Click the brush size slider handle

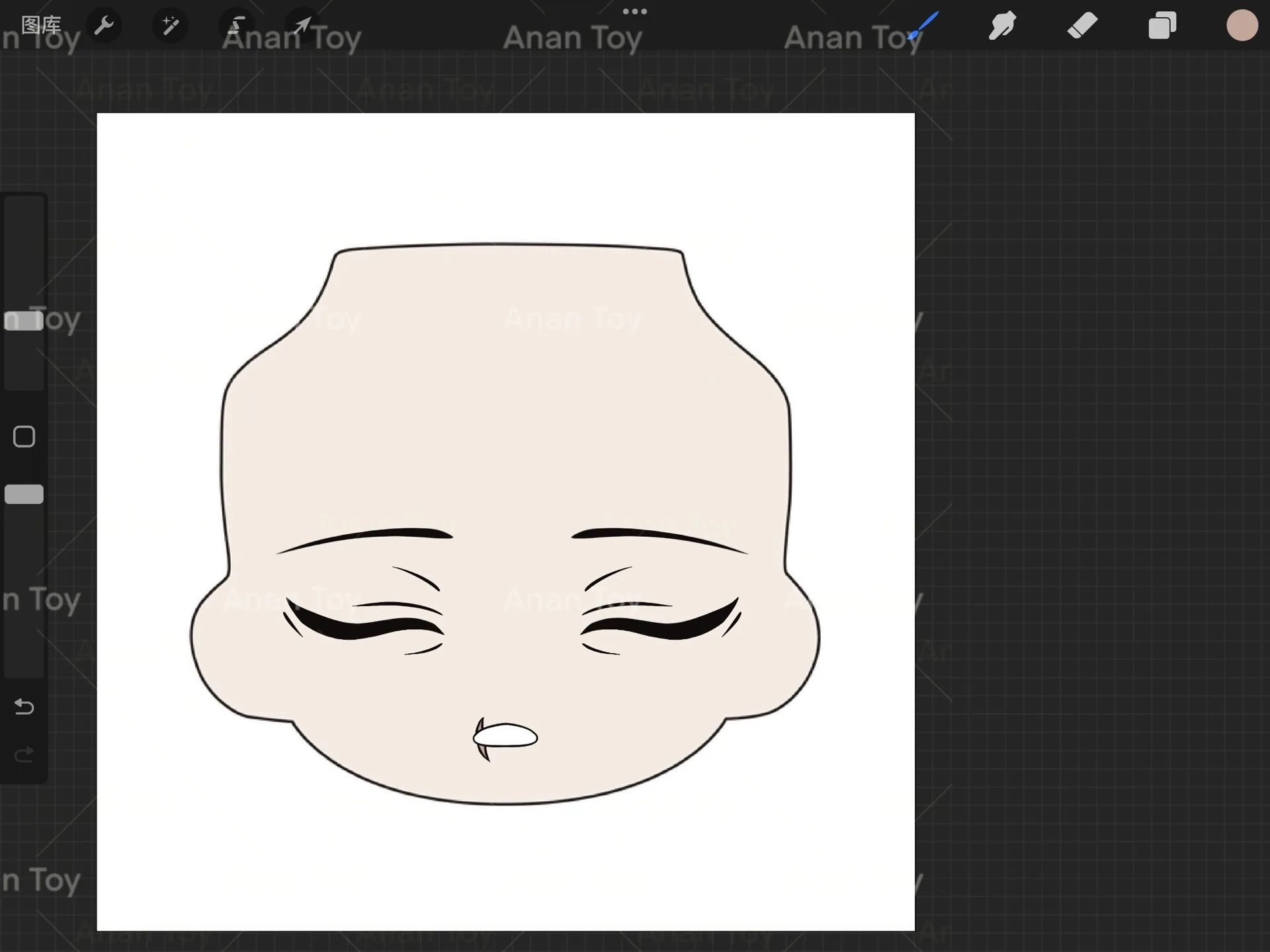pyautogui.click(x=24, y=321)
